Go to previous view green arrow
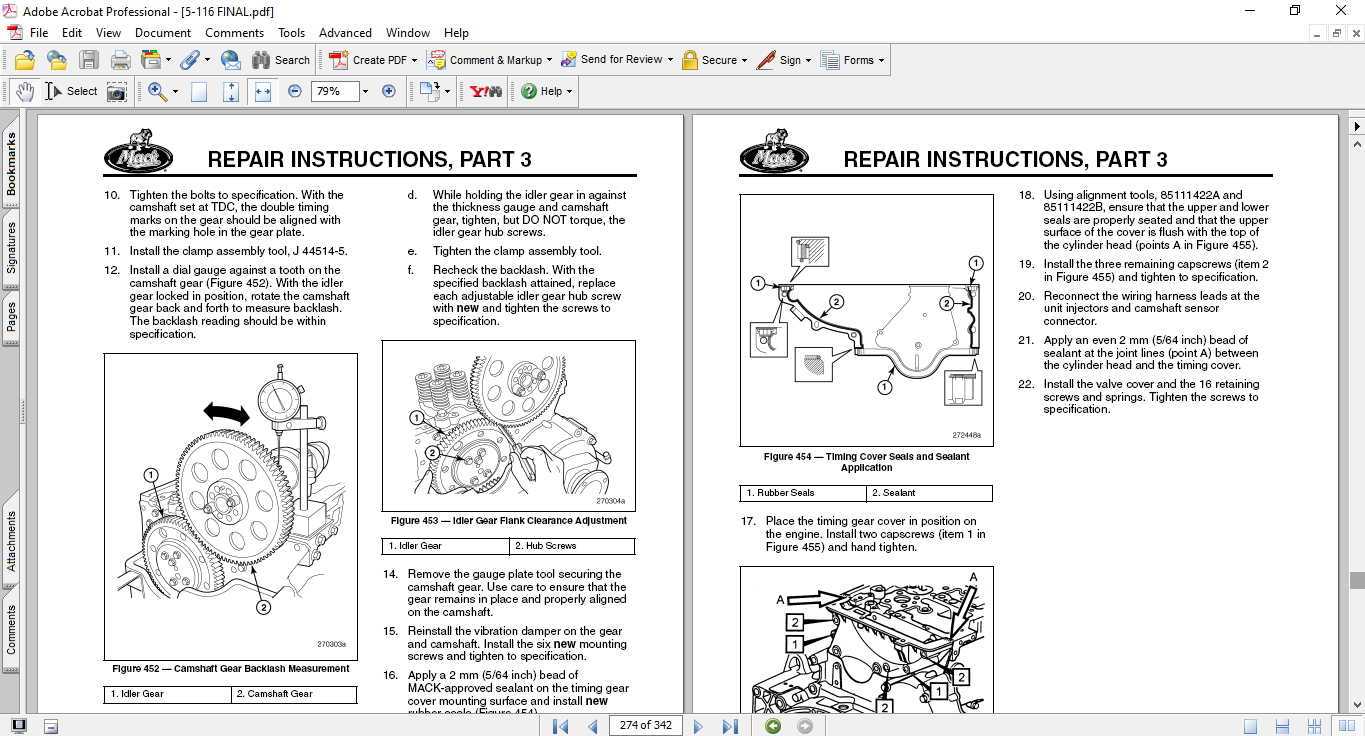Screen dimensions: 1365x736 tap(773, 725)
